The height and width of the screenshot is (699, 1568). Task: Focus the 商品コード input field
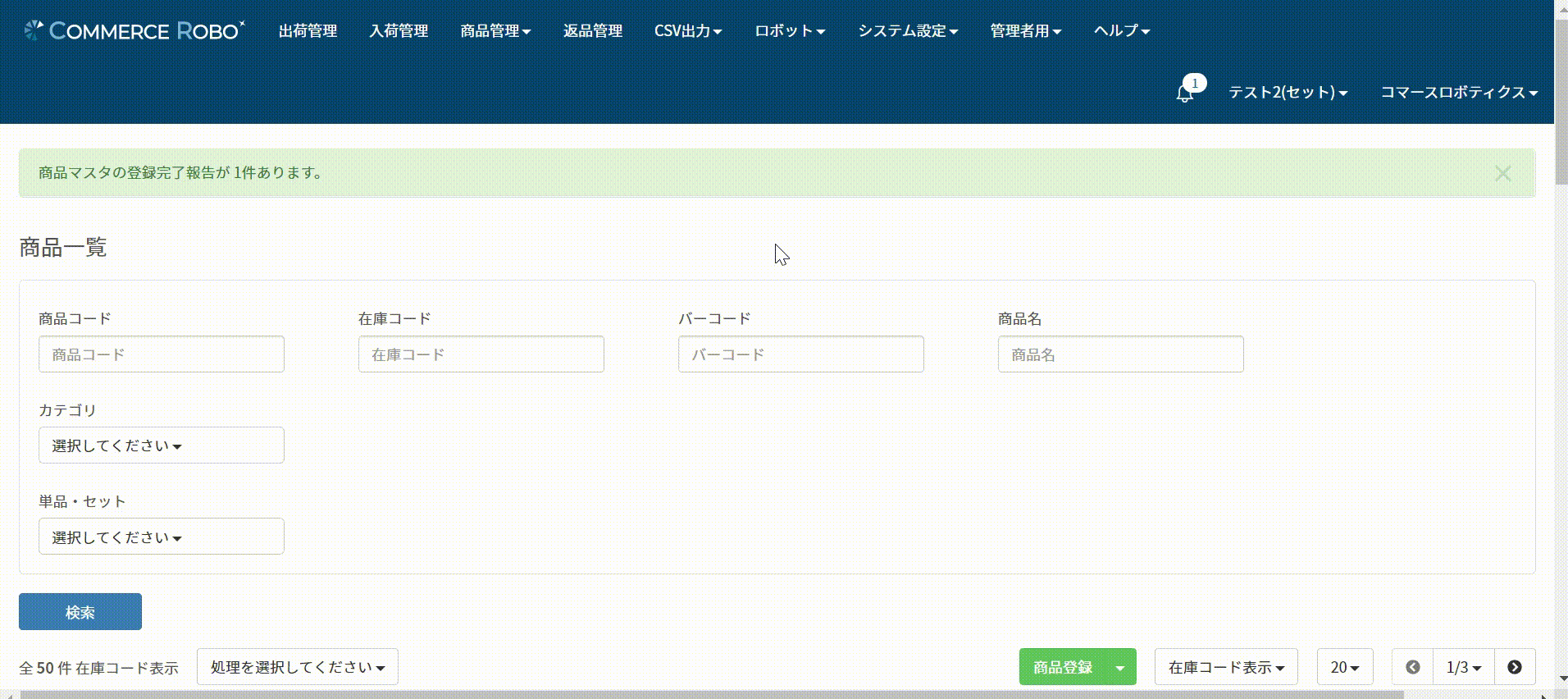tap(162, 354)
